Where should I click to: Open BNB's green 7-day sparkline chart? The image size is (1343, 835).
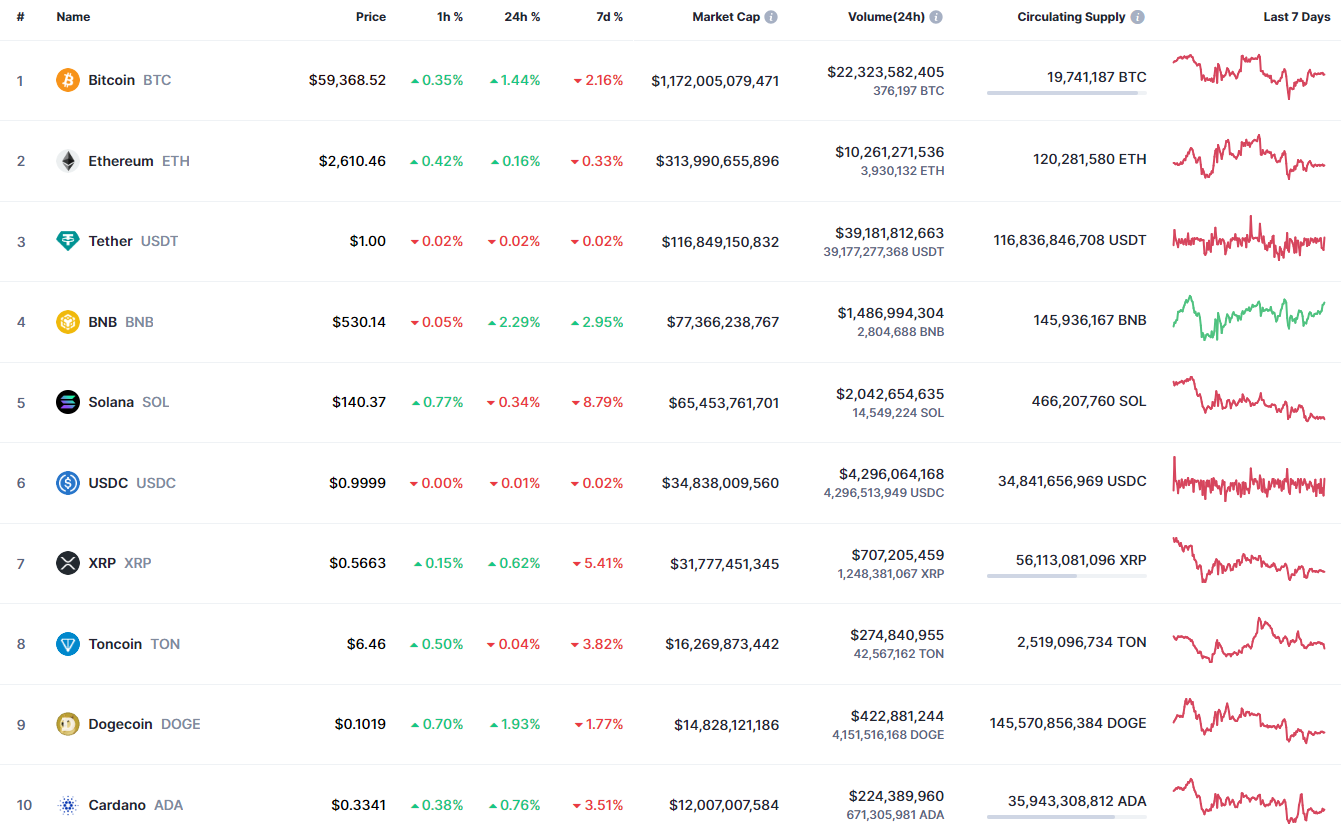[x=1248, y=318]
